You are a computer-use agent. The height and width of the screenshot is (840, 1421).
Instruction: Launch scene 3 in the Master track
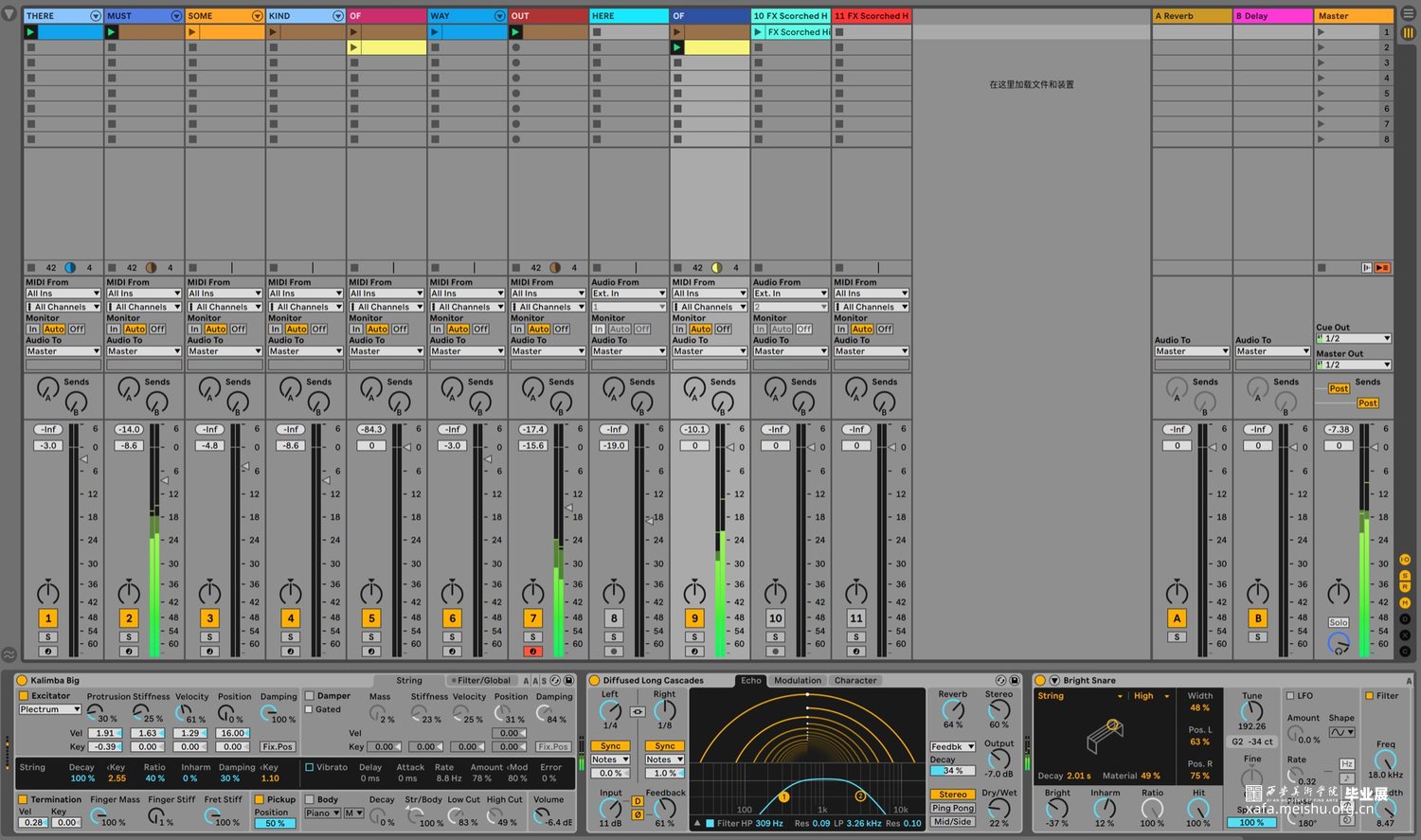1321,63
